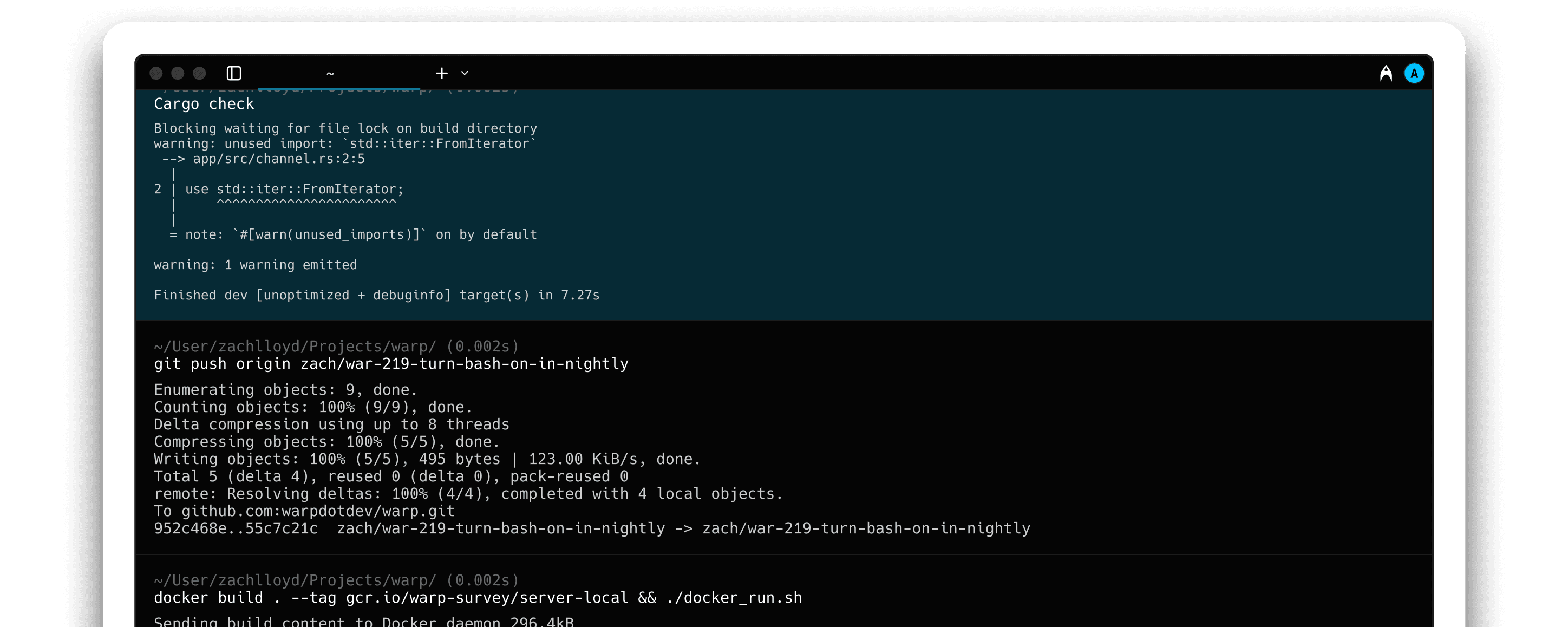Click 'Counting objects: 100% (9/9)' line

(x=313, y=407)
